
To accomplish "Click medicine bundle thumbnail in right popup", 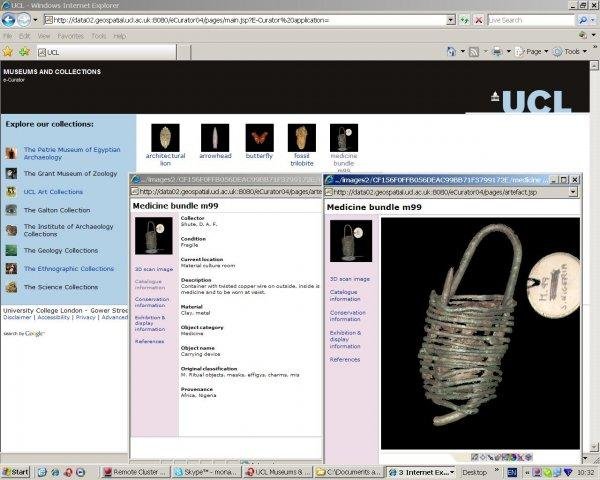I will tap(351, 241).
